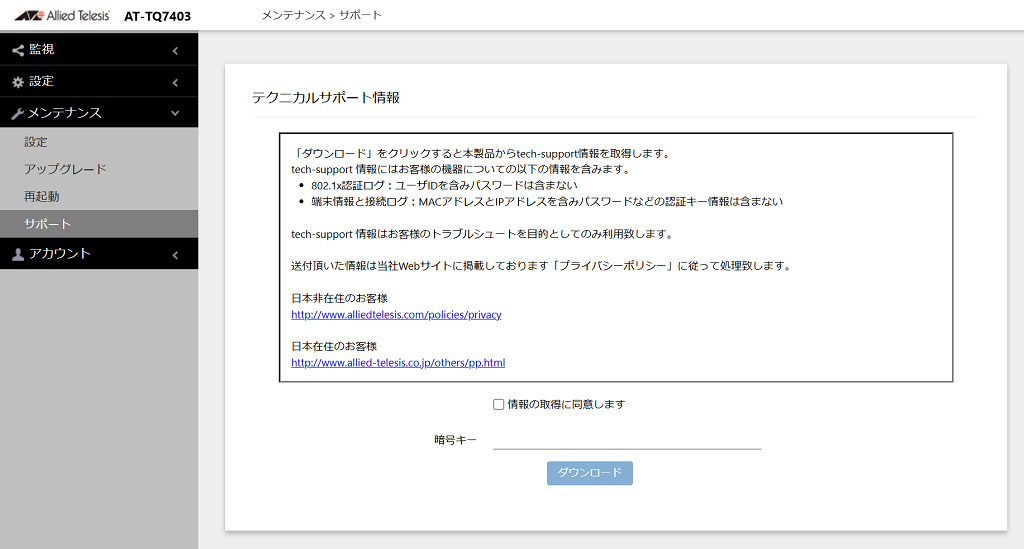This screenshot has width=1024, height=549.
Task: Click the メンテナンス > サポート breadcrumb
Action: [x=321, y=15]
